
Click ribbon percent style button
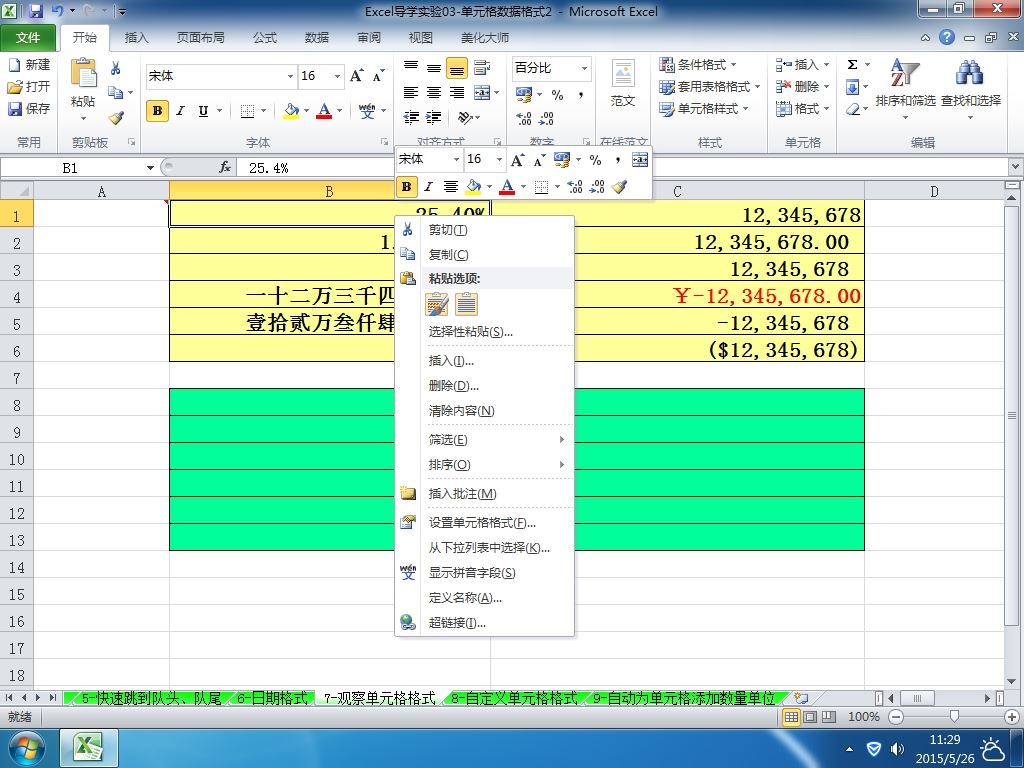(557, 95)
